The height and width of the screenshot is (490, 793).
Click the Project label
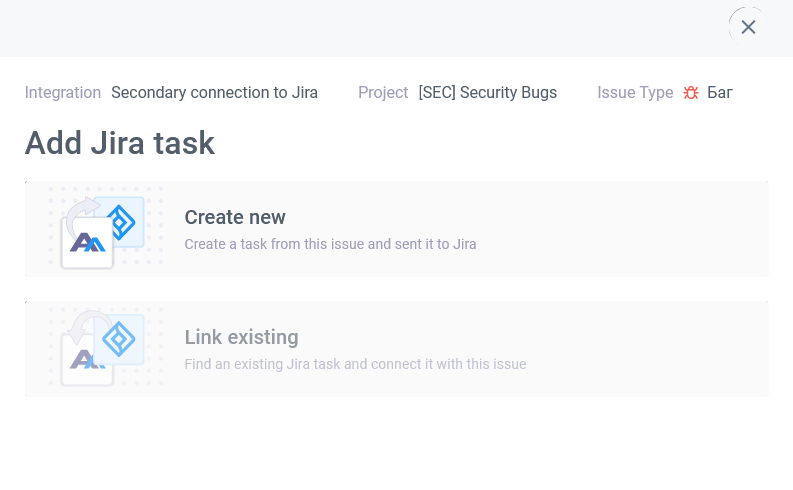pyautogui.click(x=383, y=93)
